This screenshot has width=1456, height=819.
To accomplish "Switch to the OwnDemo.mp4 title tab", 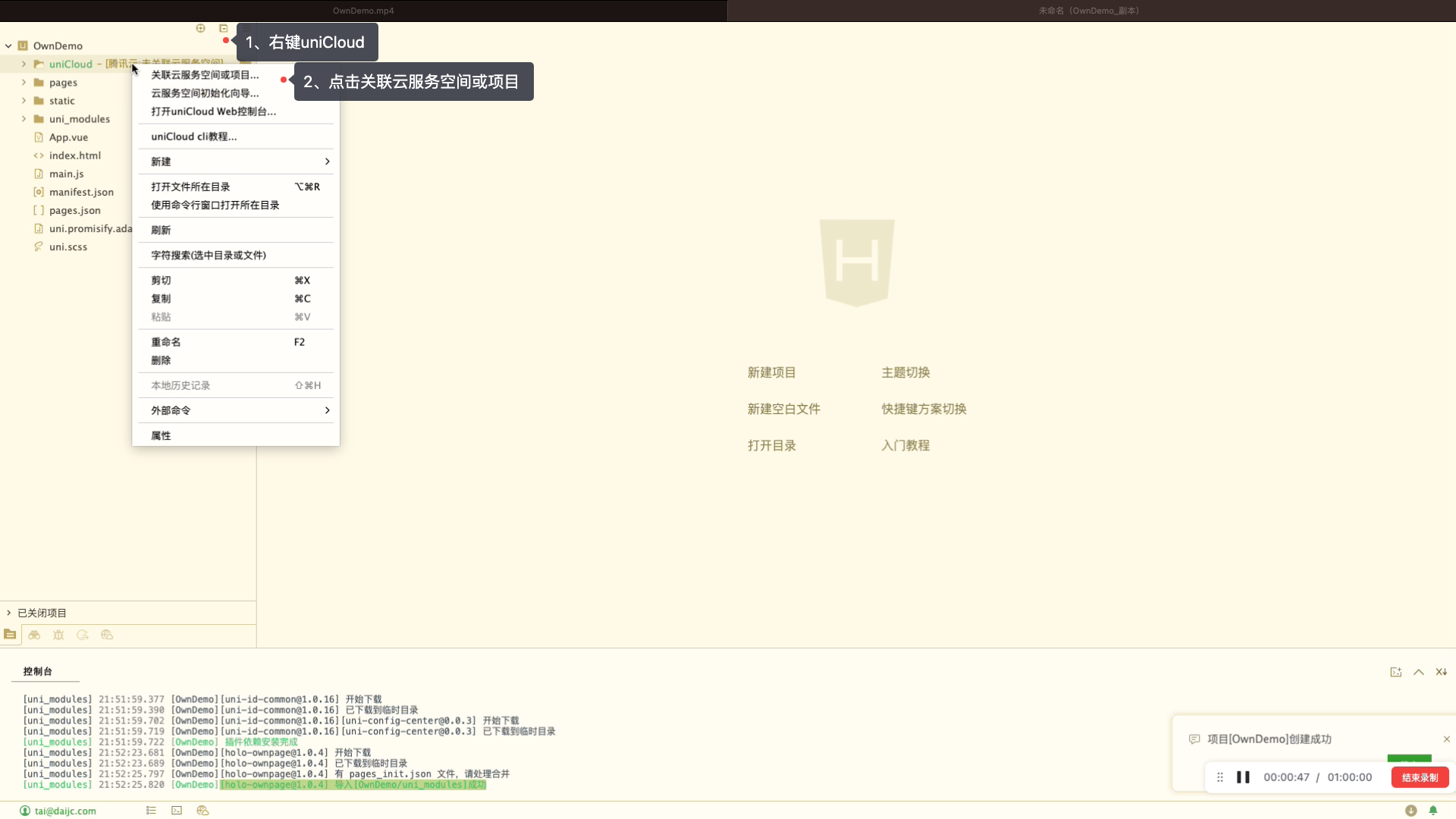I will [x=363, y=11].
